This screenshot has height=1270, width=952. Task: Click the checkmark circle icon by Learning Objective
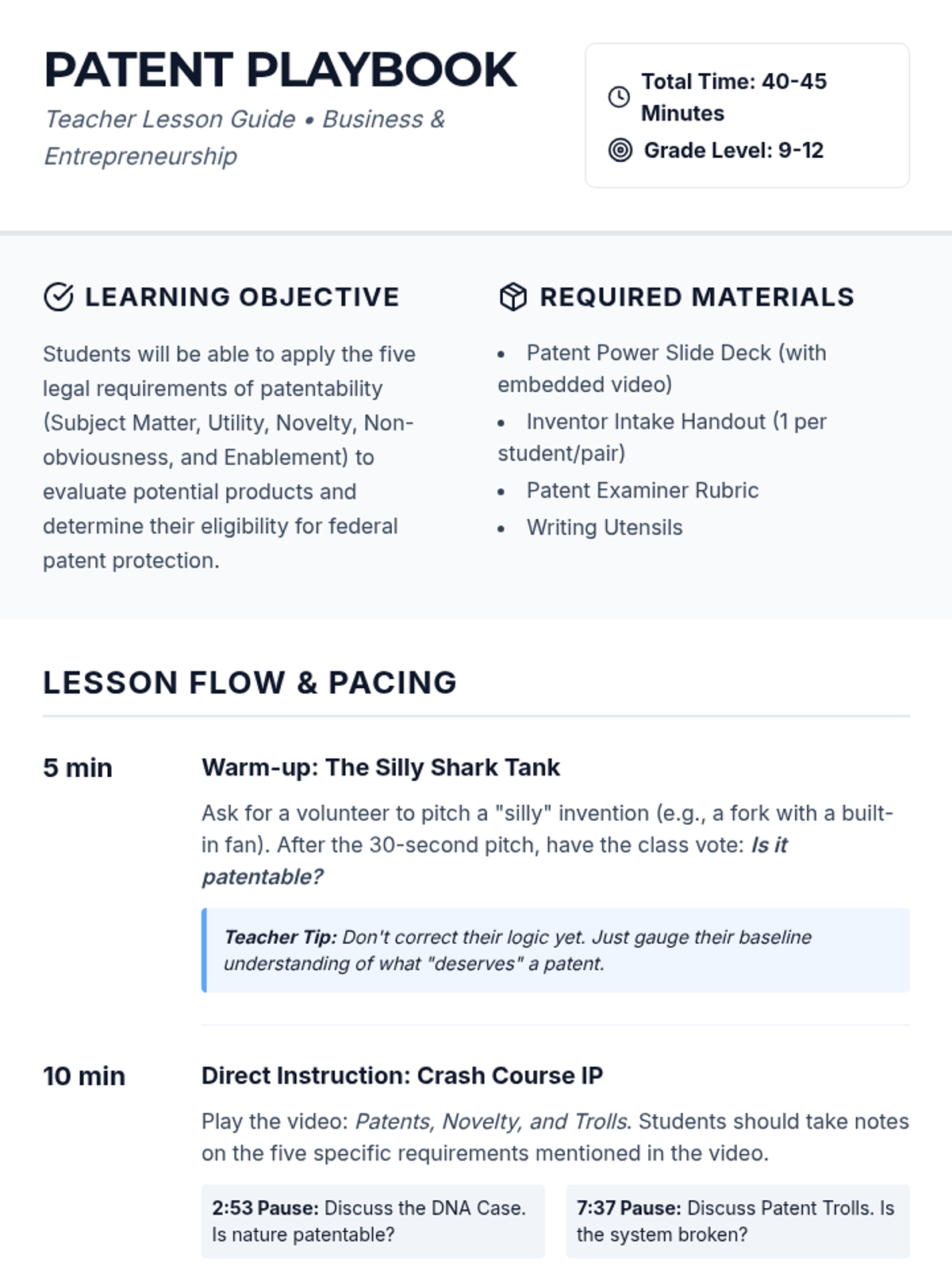click(x=58, y=297)
